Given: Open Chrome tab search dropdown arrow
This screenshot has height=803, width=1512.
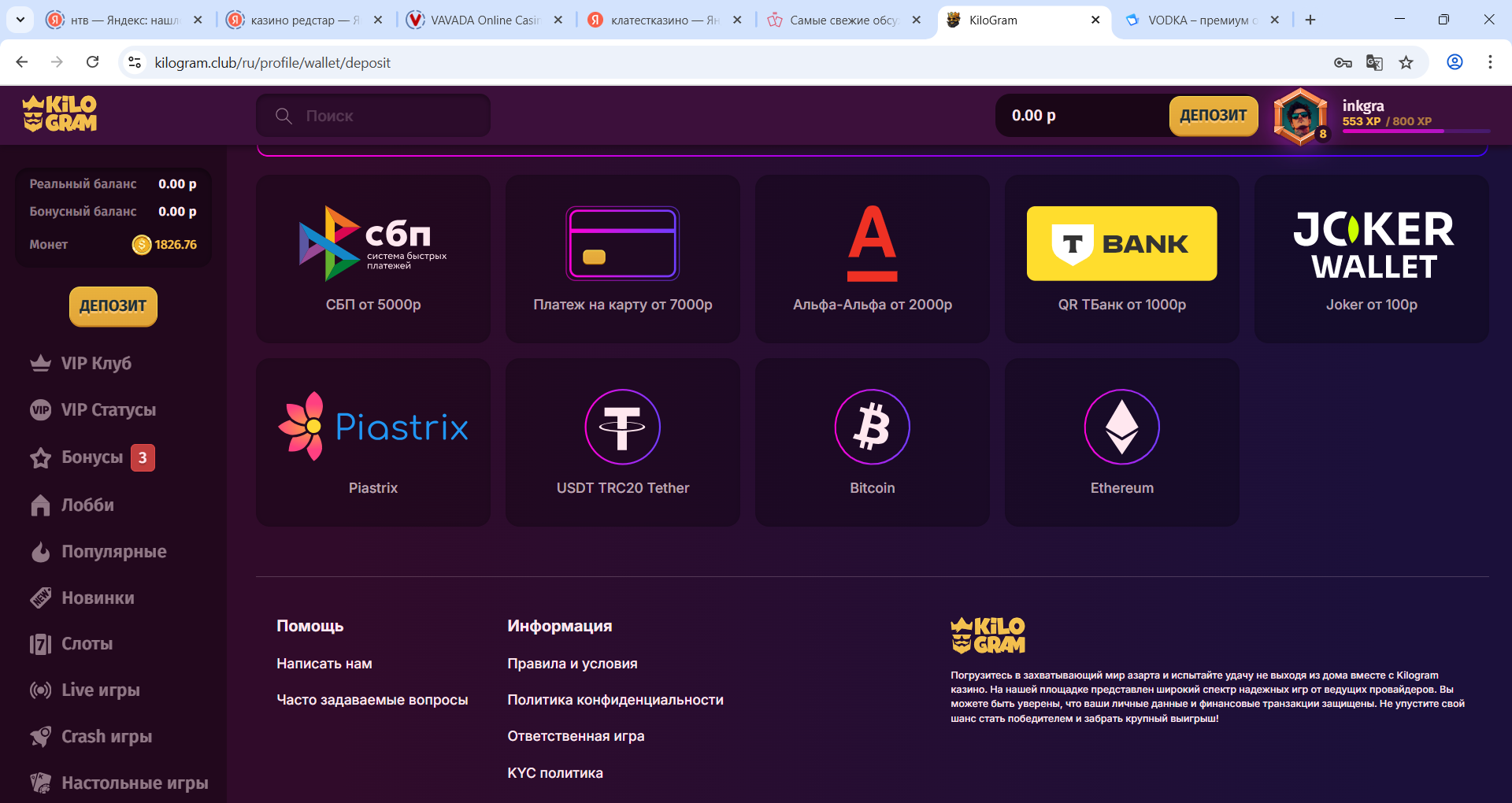Looking at the screenshot, I should 20,20.
